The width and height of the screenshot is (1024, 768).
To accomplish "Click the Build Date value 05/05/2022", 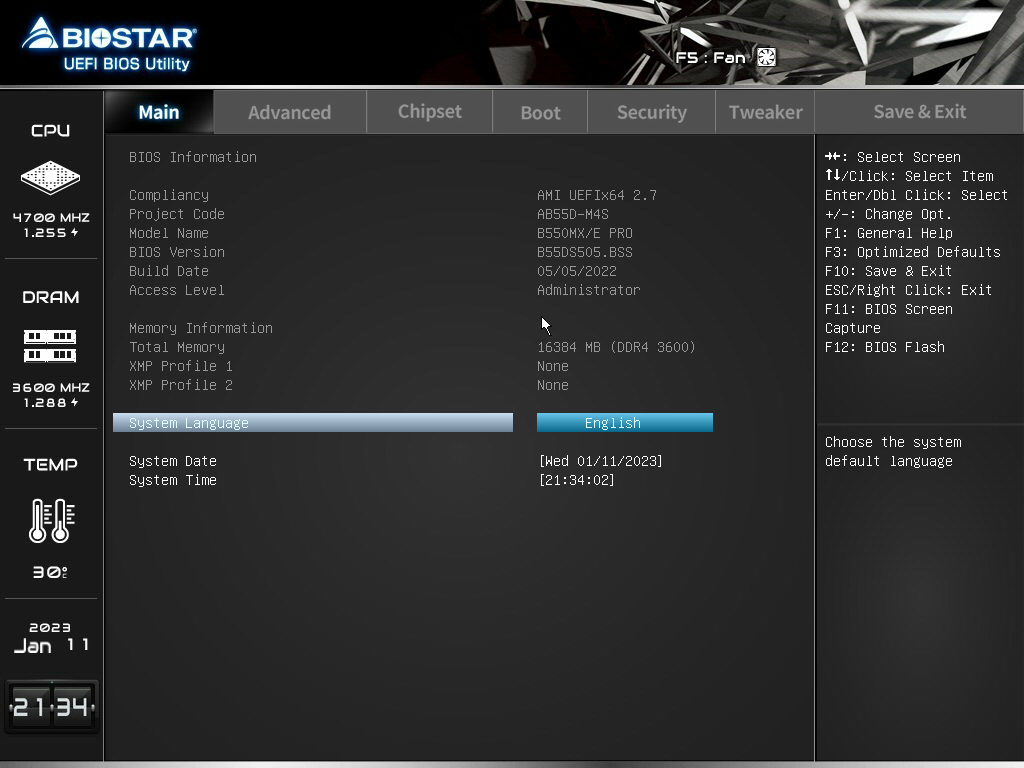I will [577, 271].
